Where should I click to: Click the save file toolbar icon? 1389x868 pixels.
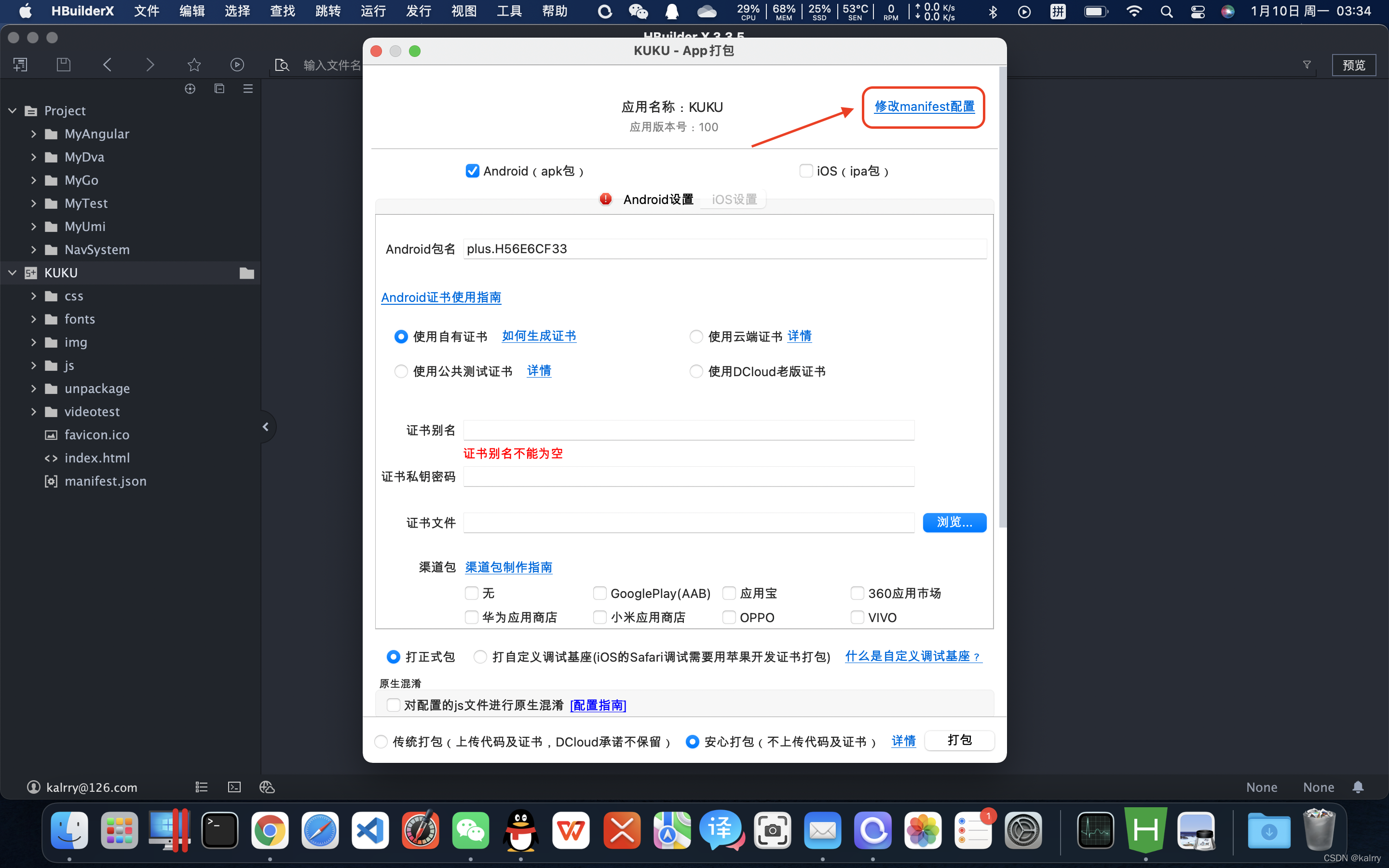pyautogui.click(x=63, y=65)
